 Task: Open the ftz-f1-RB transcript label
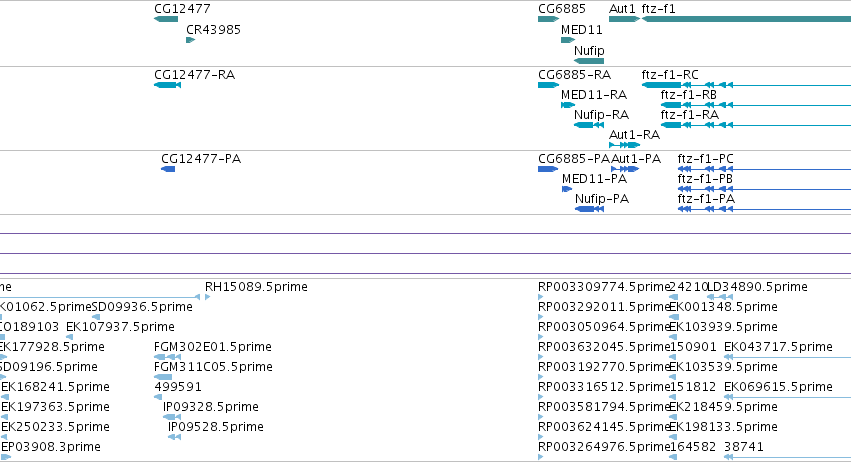tap(688, 95)
